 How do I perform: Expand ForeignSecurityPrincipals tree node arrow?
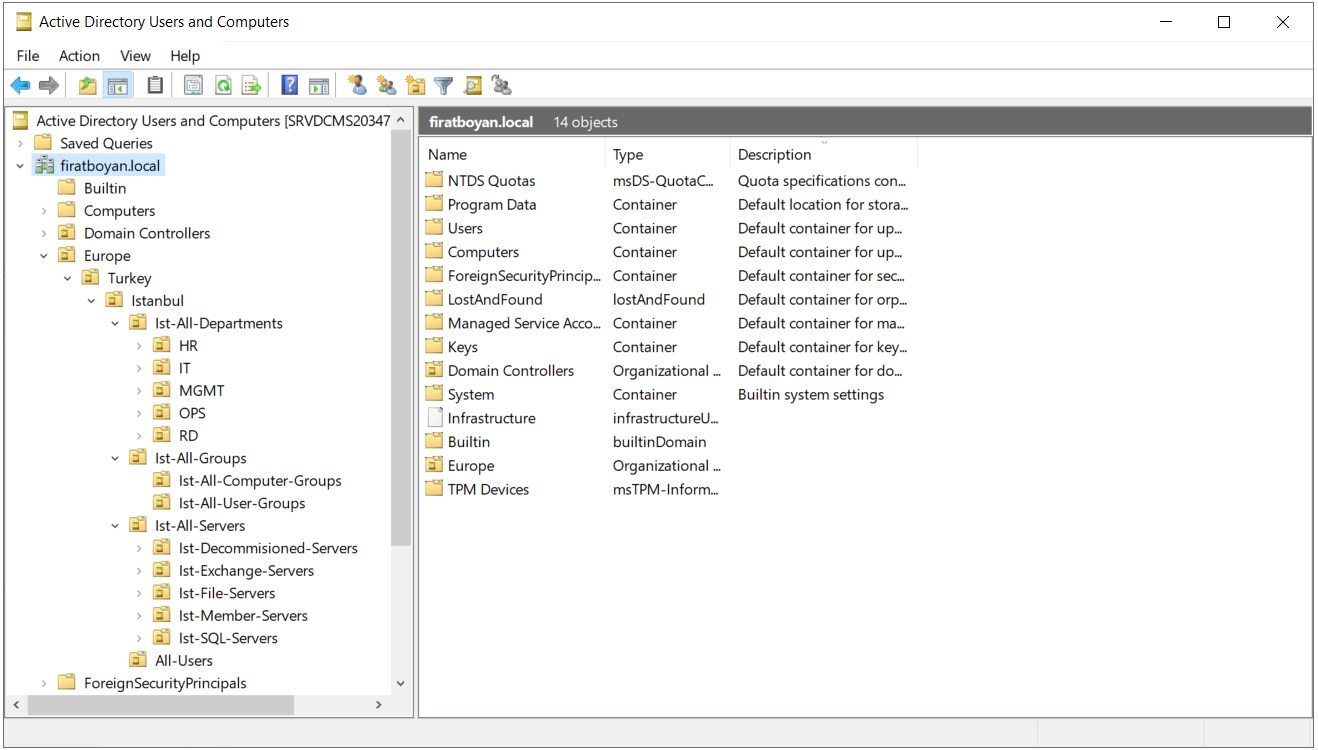click(44, 684)
